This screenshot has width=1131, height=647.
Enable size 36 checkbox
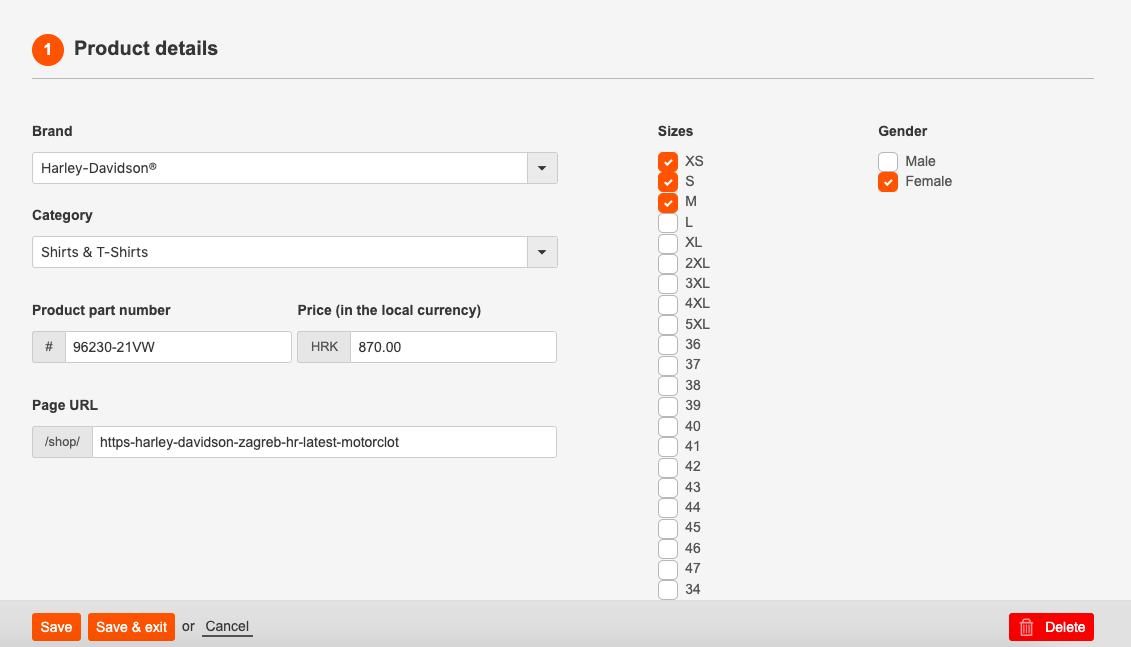[667, 344]
